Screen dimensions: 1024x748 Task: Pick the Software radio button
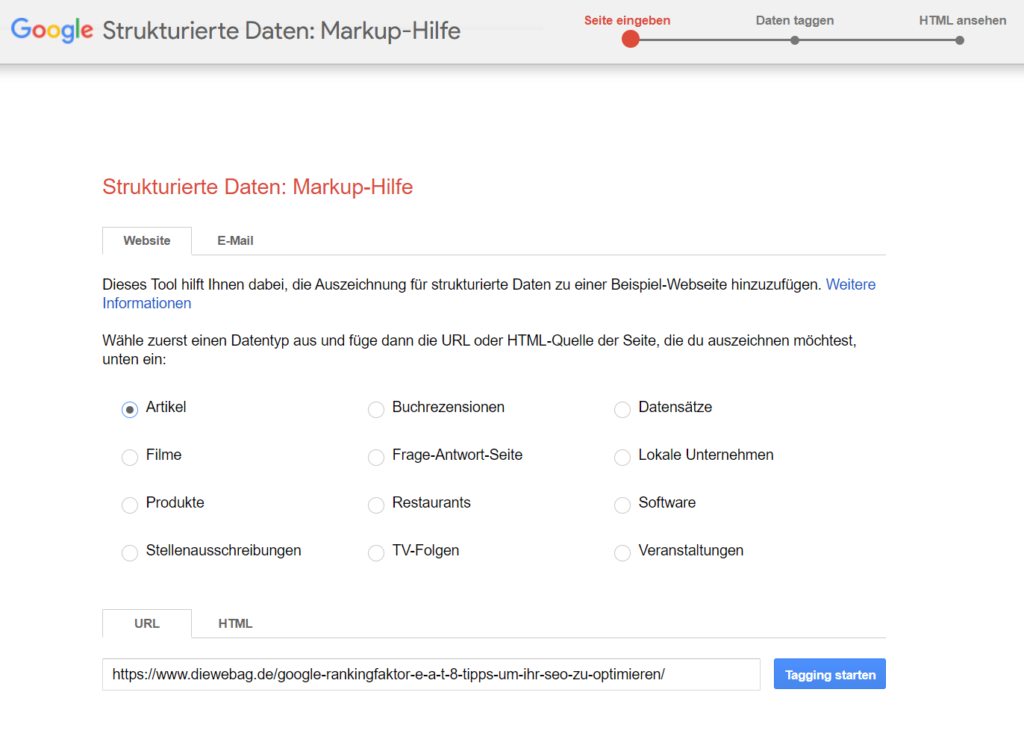(x=622, y=505)
